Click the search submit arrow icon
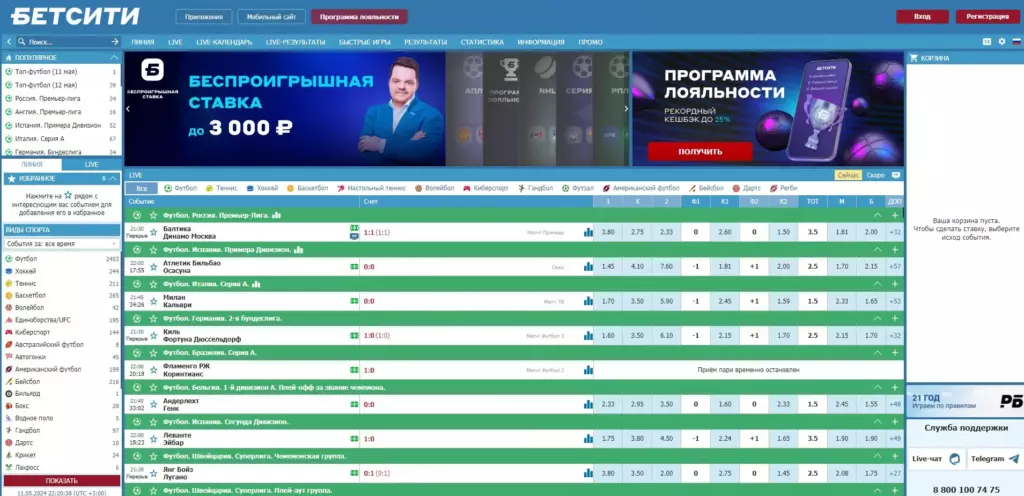The image size is (1024, 496). (x=115, y=41)
